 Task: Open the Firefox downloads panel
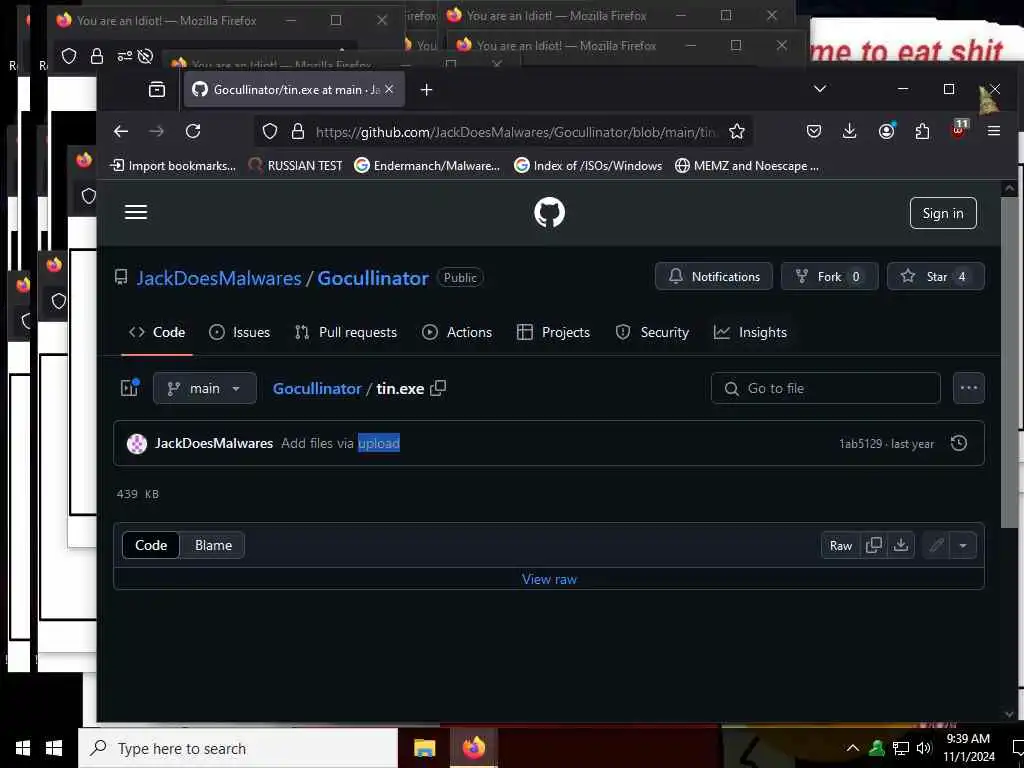click(850, 131)
